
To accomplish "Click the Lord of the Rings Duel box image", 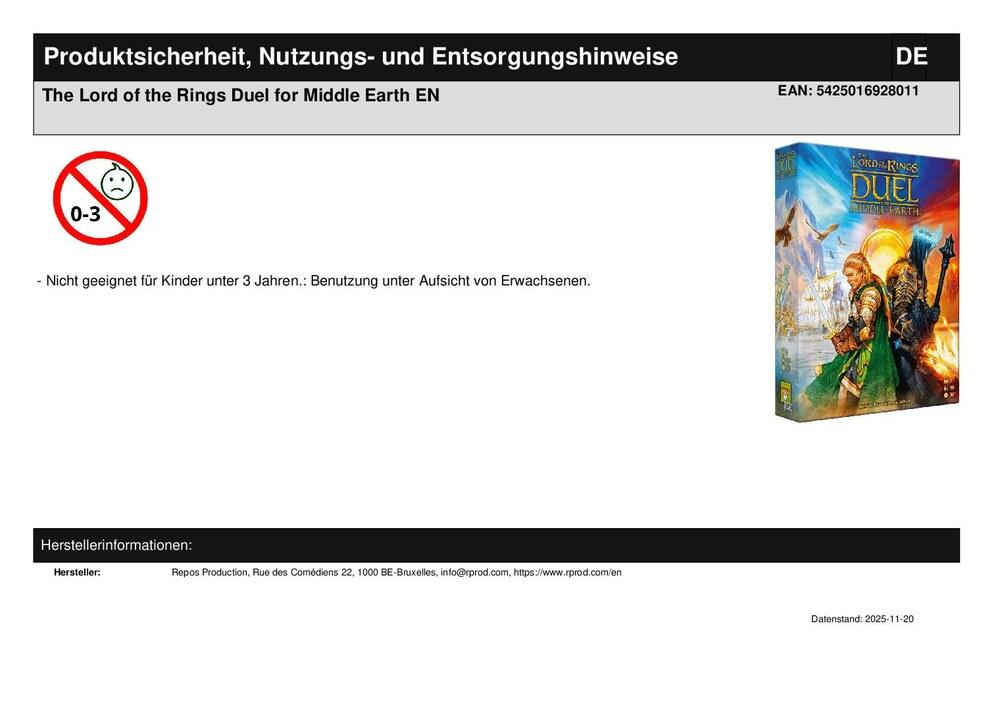I will pos(867,282).
